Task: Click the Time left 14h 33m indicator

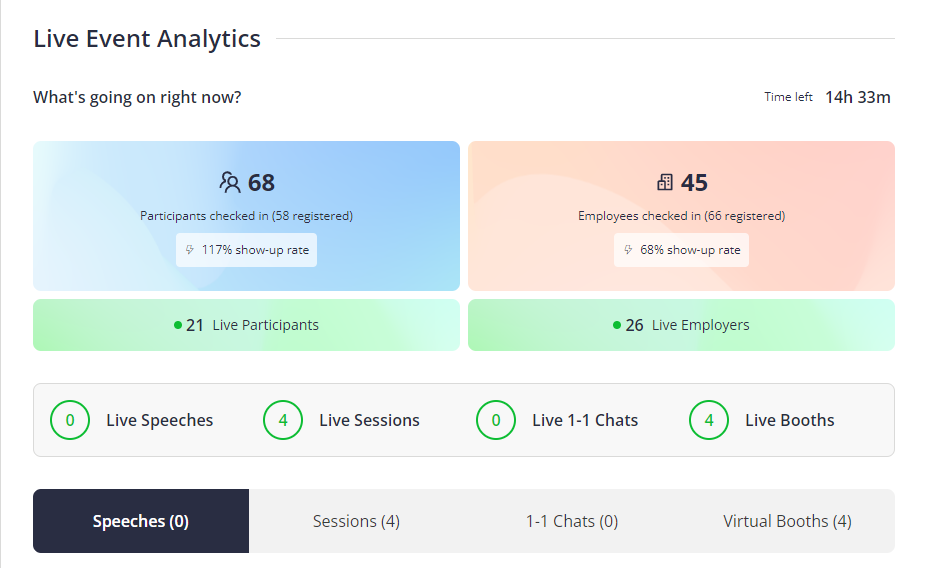Action: coord(827,97)
